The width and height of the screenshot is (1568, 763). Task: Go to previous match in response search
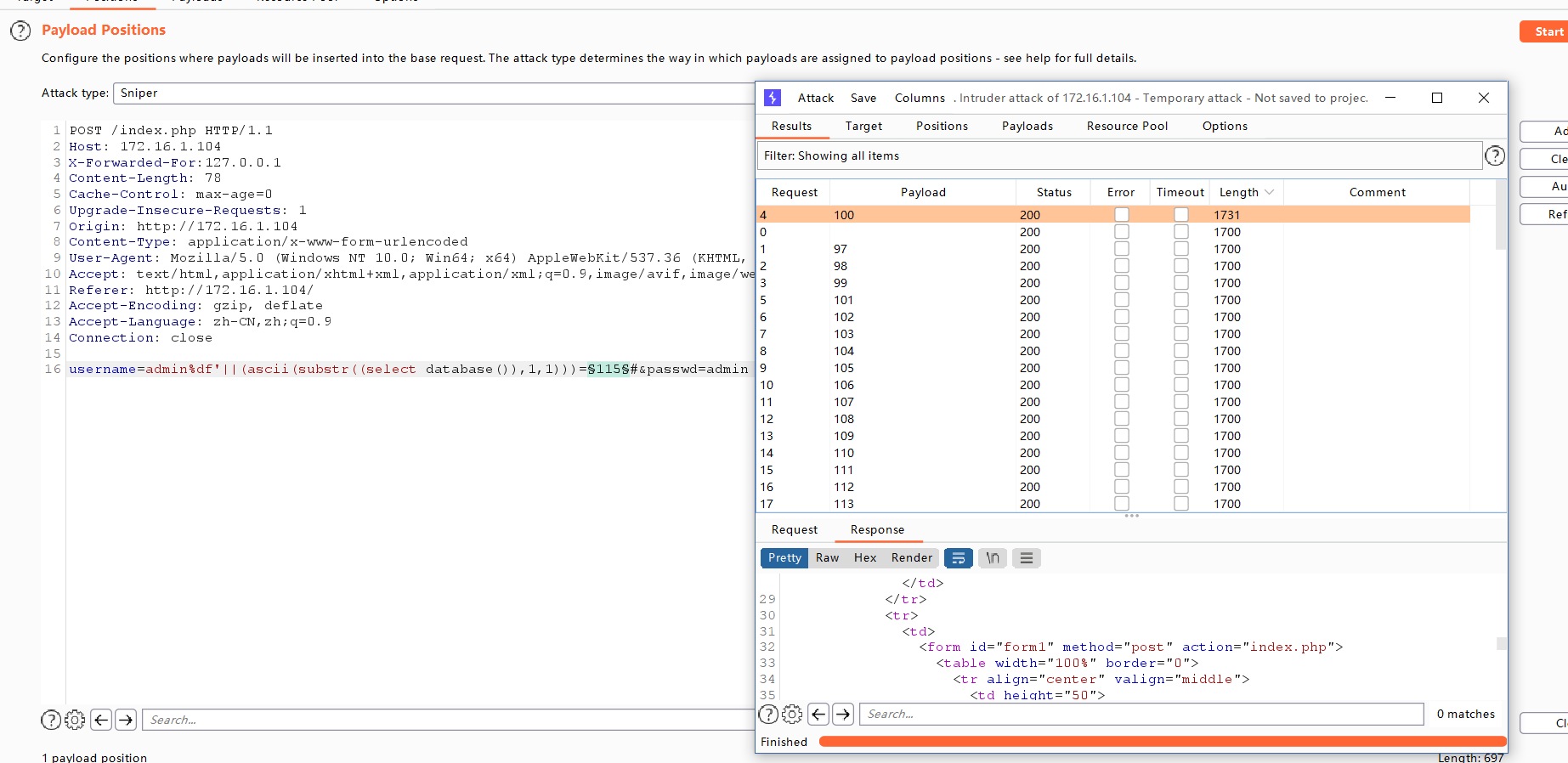(x=818, y=714)
